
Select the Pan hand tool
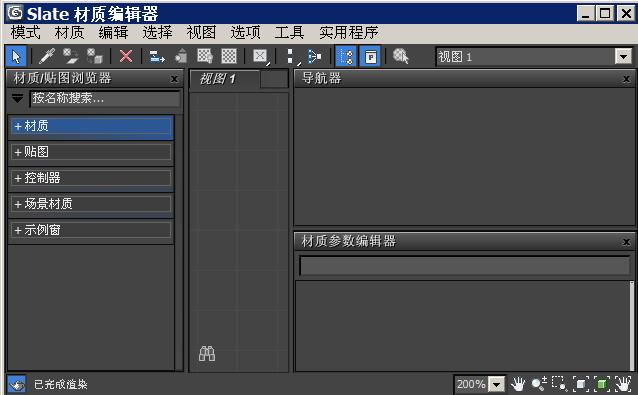(x=518, y=384)
